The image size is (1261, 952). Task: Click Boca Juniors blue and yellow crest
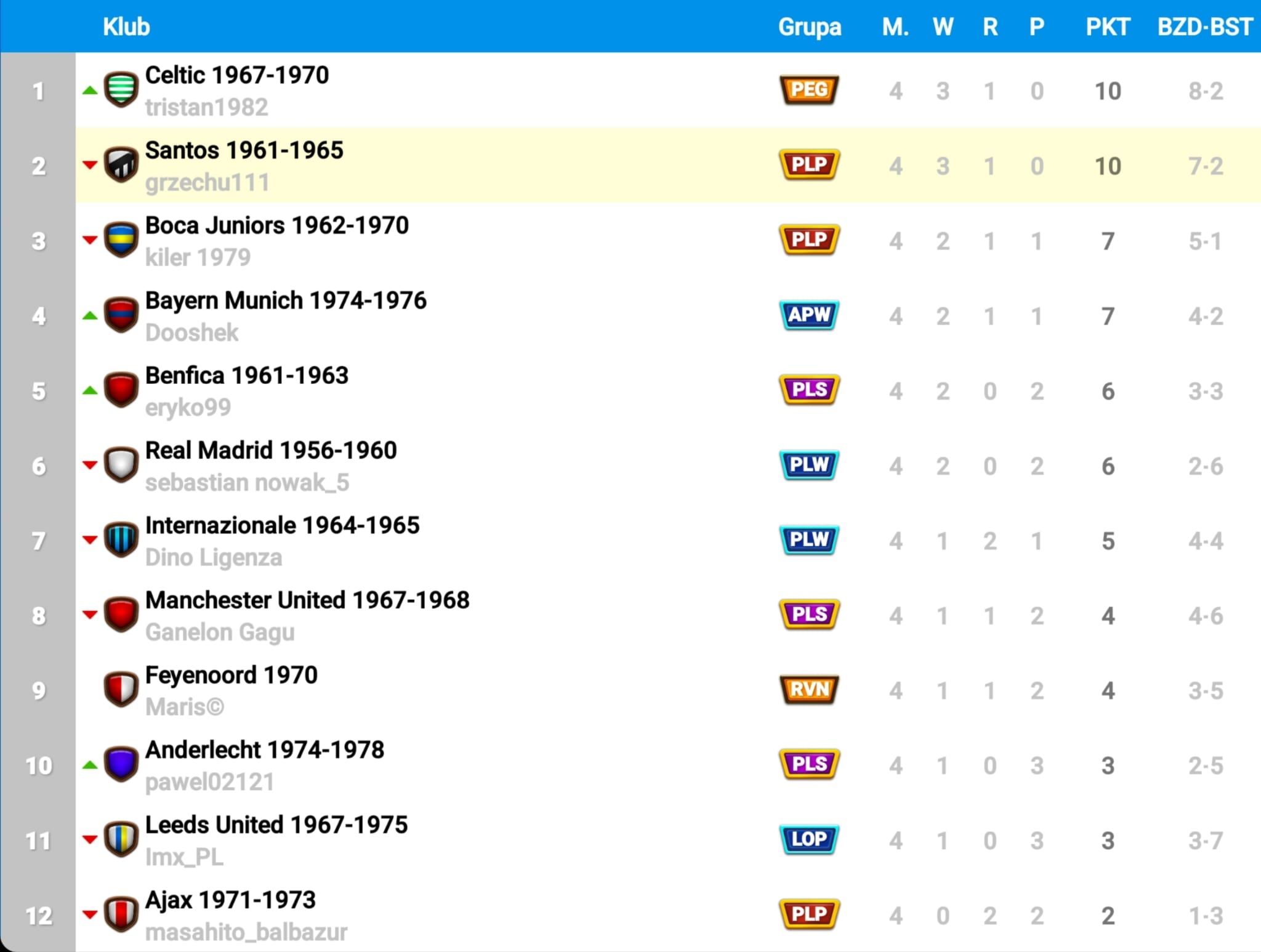click(x=121, y=240)
